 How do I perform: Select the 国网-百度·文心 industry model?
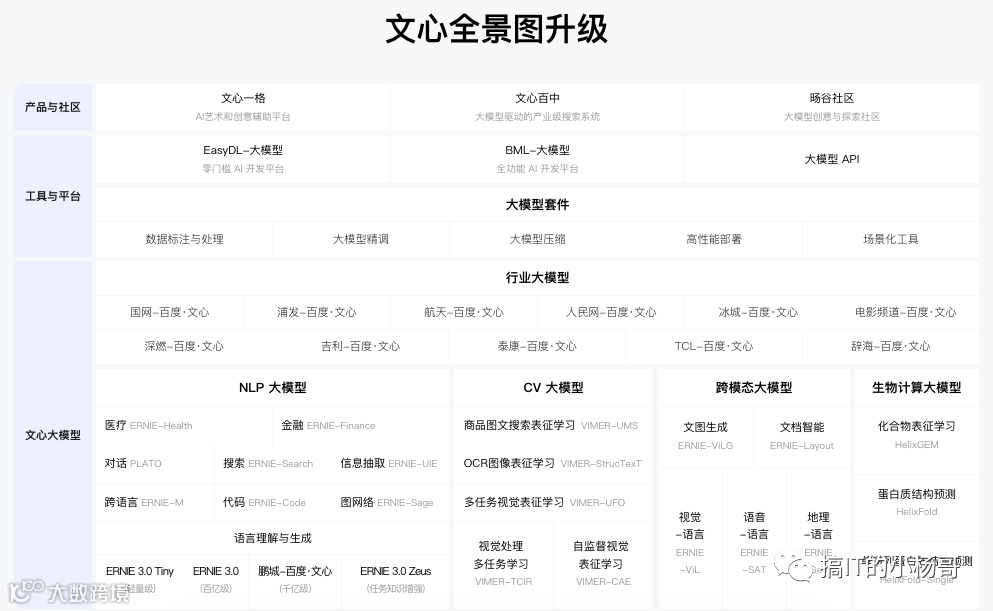169,312
